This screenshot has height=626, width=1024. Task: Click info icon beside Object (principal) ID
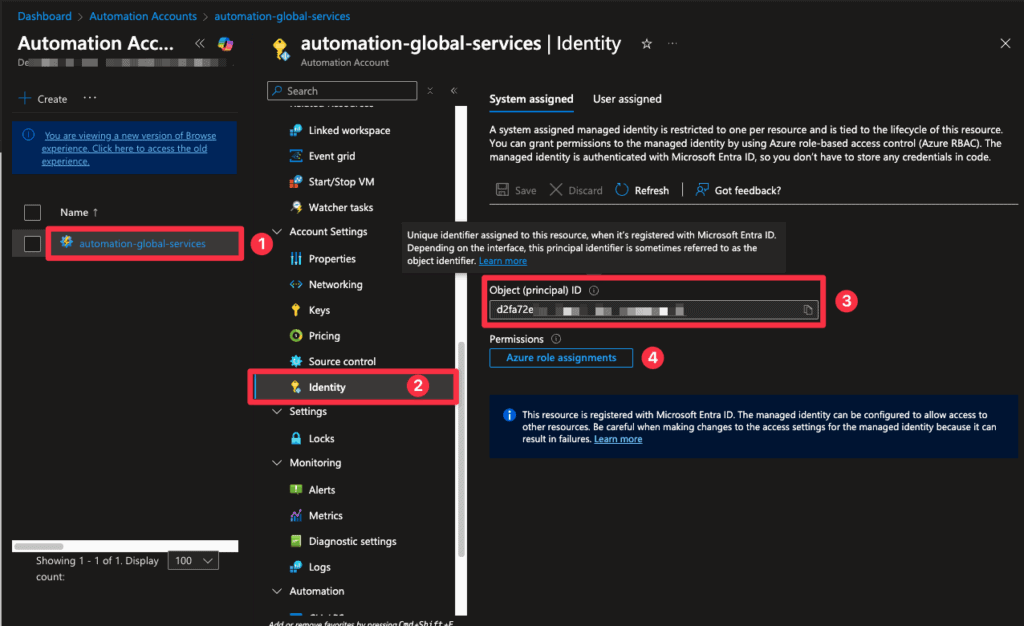tap(594, 290)
